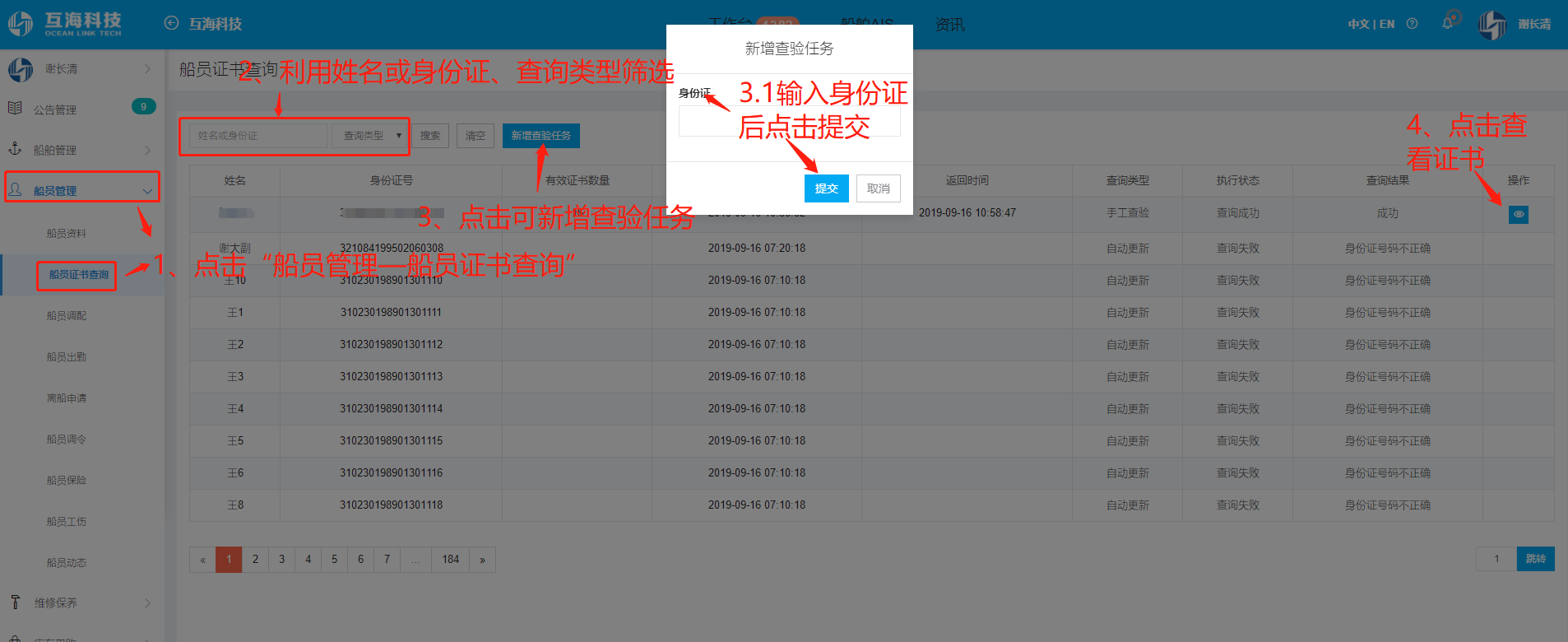Click the 搜索 button
Image resolution: width=1568 pixels, height=642 pixels.
(x=430, y=136)
